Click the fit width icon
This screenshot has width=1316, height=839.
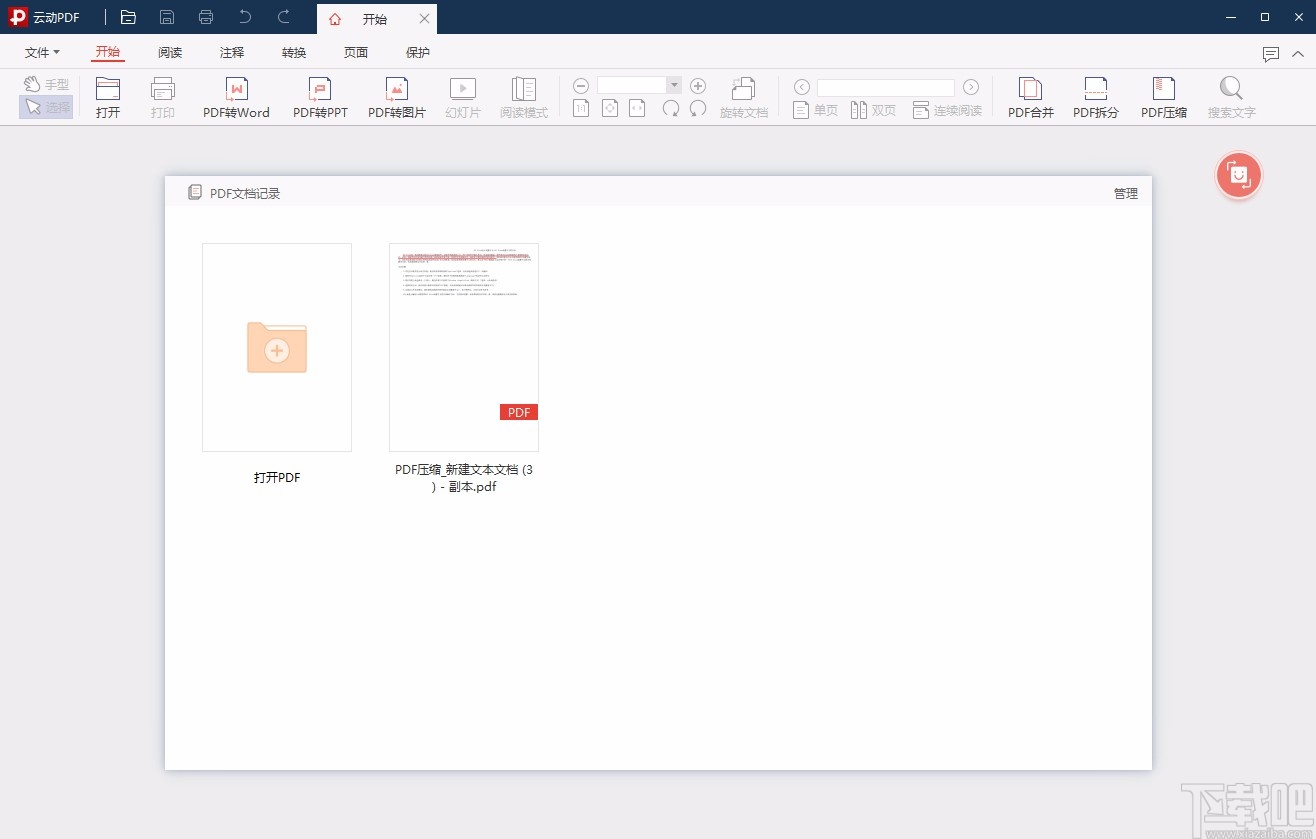click(x=637, y=108)
